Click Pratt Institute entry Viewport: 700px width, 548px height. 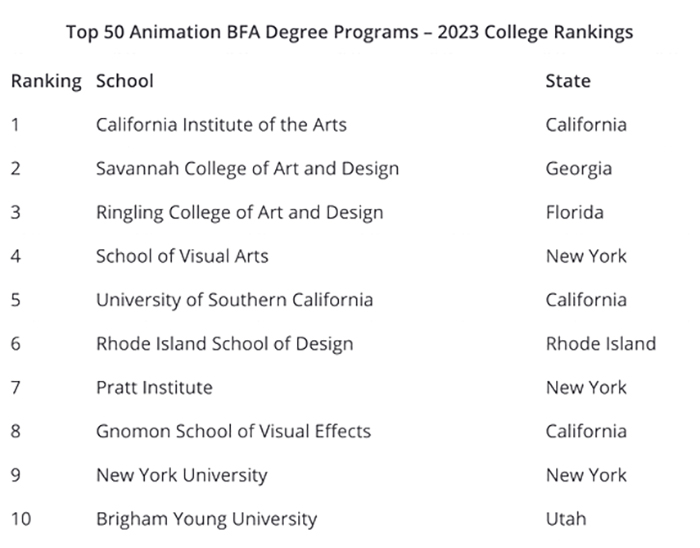click(154, 387)
